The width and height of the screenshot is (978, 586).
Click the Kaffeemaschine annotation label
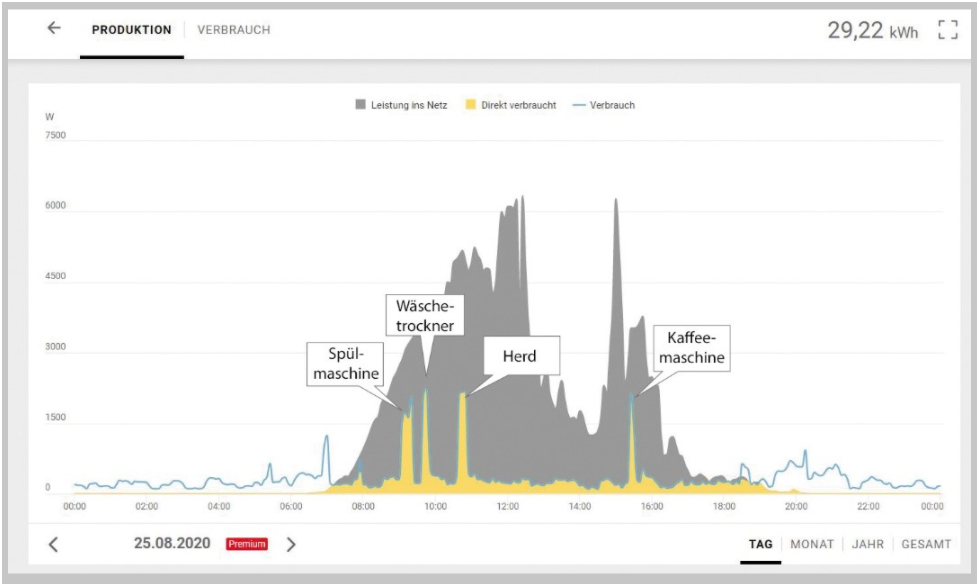coord(691,347)
